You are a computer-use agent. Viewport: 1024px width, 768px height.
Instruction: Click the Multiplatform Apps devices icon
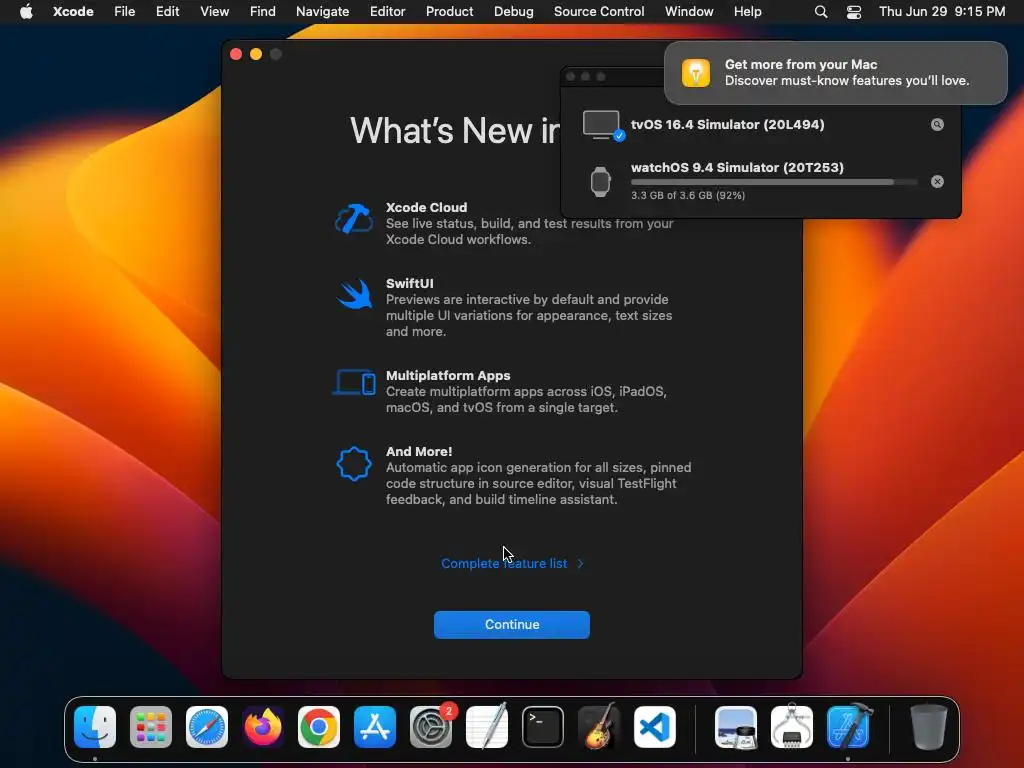(354, 383)
